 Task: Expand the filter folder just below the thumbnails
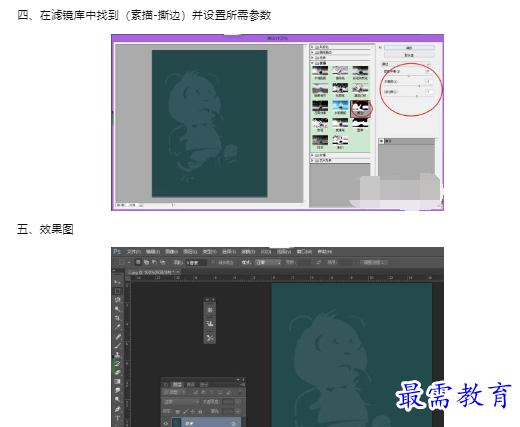(x=312, y=155)
